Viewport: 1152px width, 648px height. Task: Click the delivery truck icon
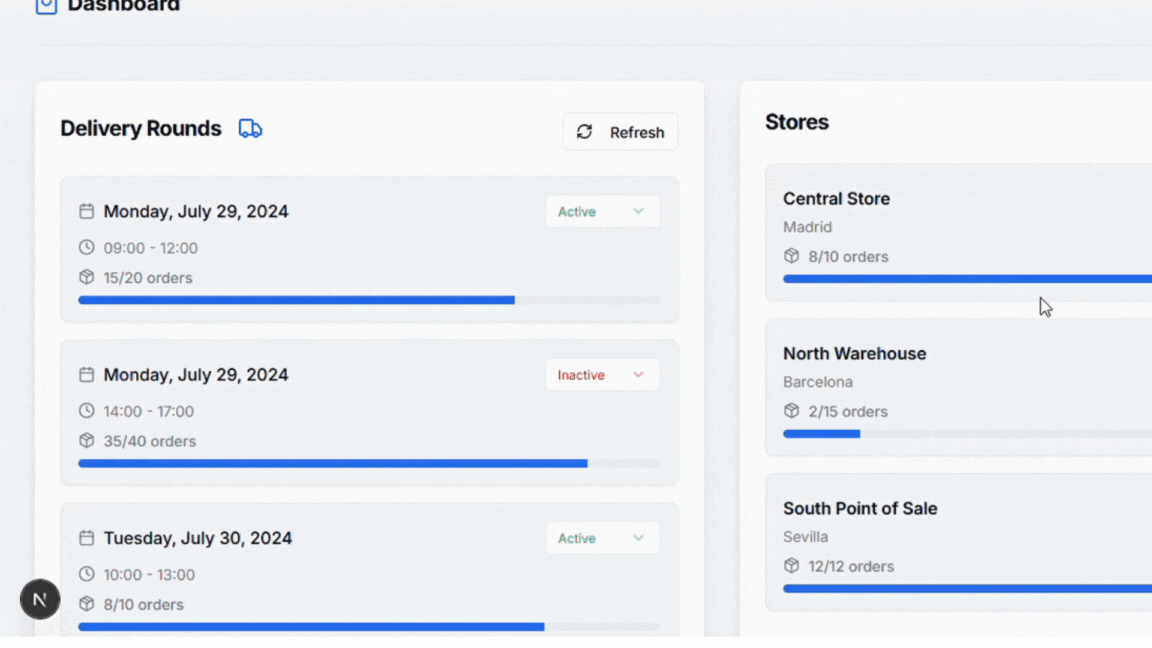(251, 129)
